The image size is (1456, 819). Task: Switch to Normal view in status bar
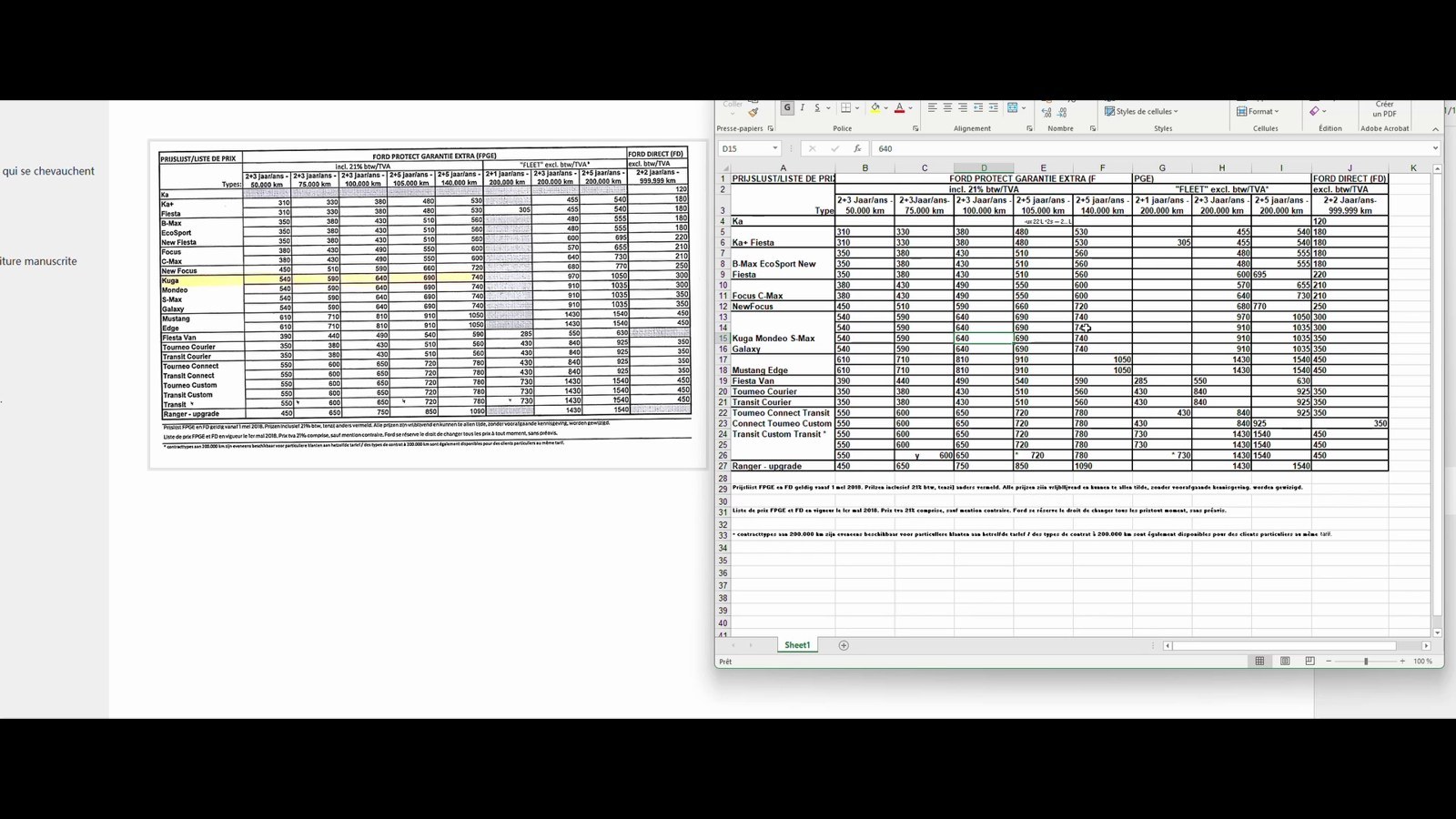1259,662
